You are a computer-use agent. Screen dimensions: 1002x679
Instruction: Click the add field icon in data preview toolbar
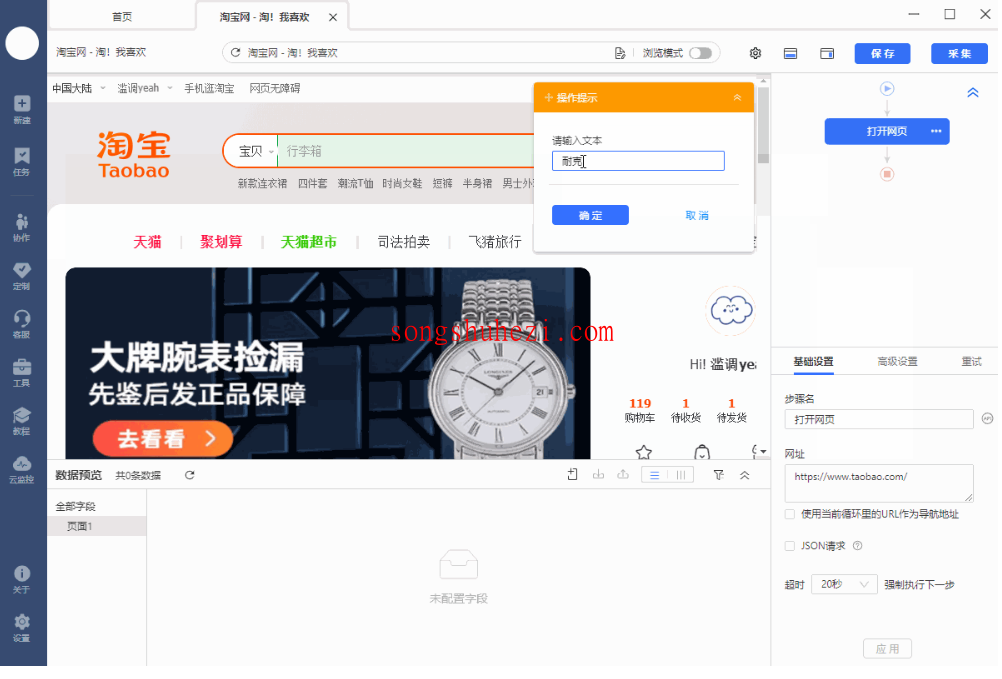click(x=573, y=475)
